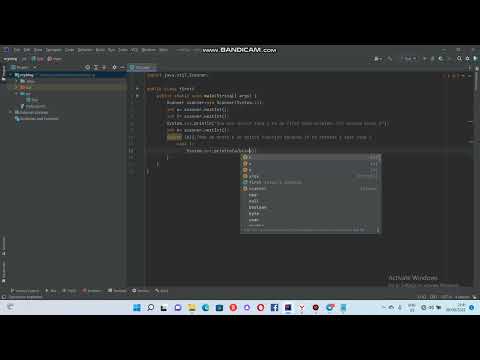Click the Select Opened File target icon
Image resolution: width=480 pixels, height=360 pixels.
click(87, 67)
